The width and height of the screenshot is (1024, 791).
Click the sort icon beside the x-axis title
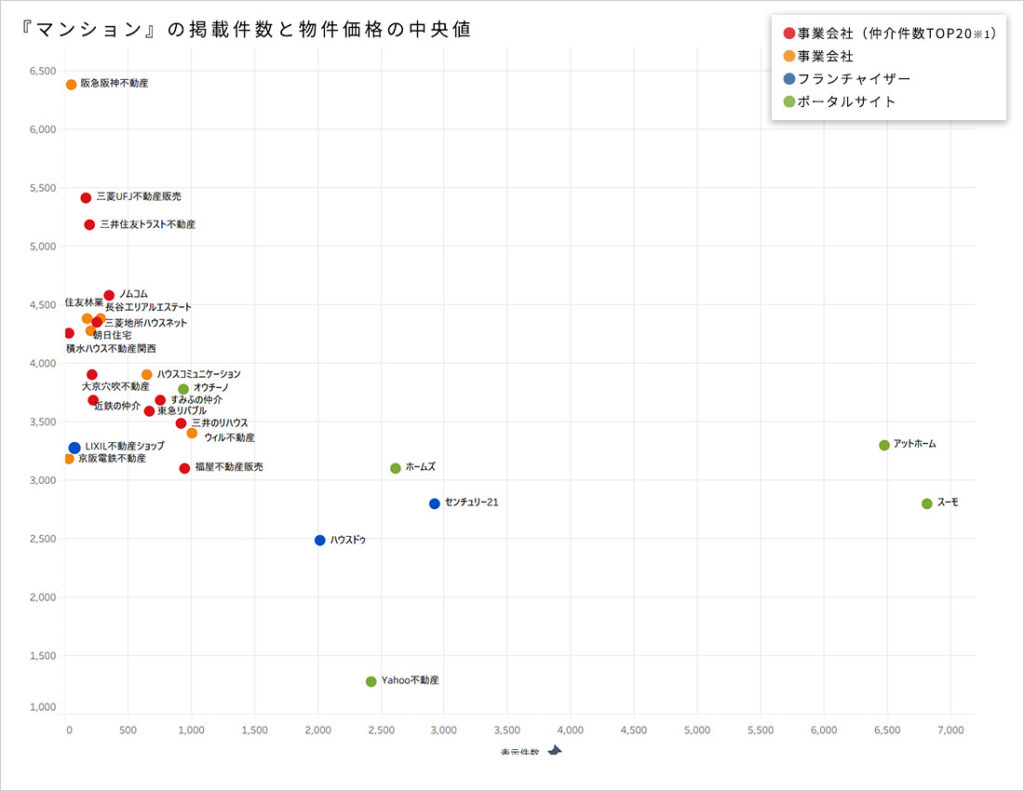pyautogui.click(x=554, y=753)
